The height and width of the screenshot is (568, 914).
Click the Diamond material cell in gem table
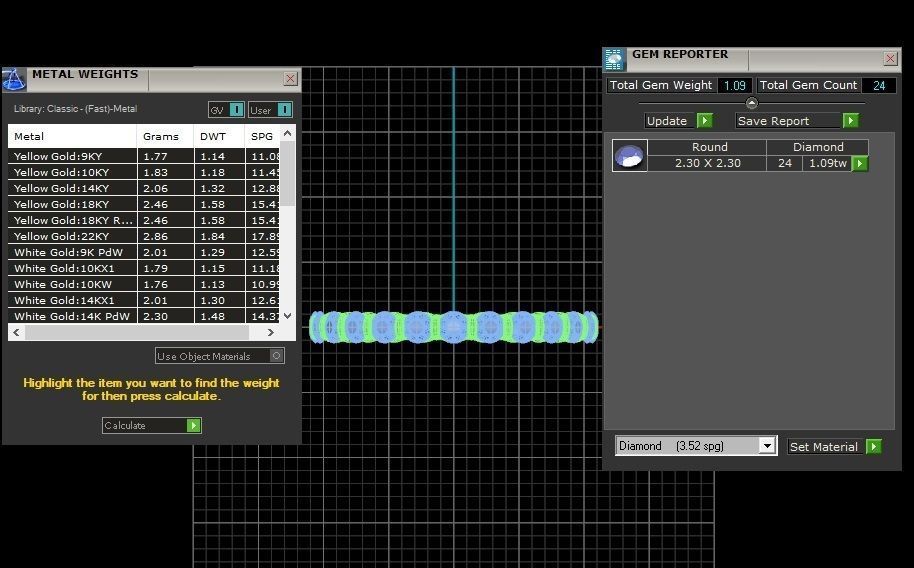[x=818, y=147]
